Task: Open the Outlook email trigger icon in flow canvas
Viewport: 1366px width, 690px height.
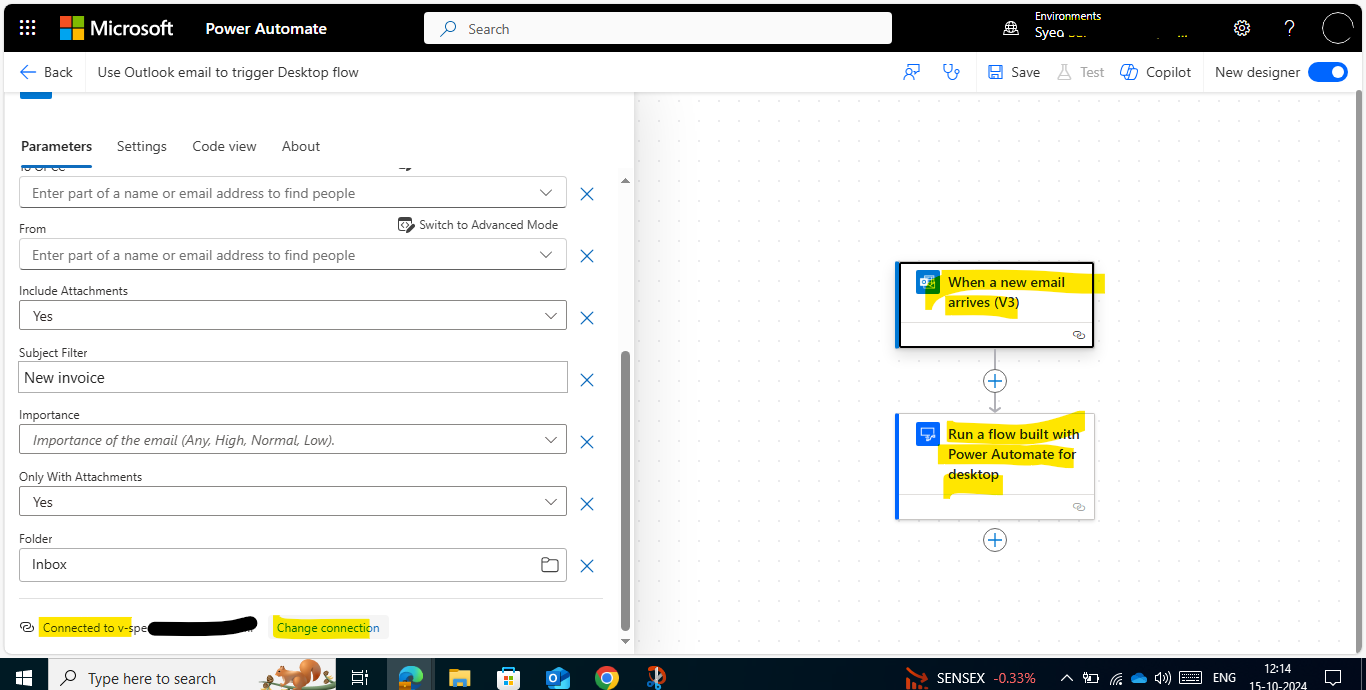Action: pos(927,282)
